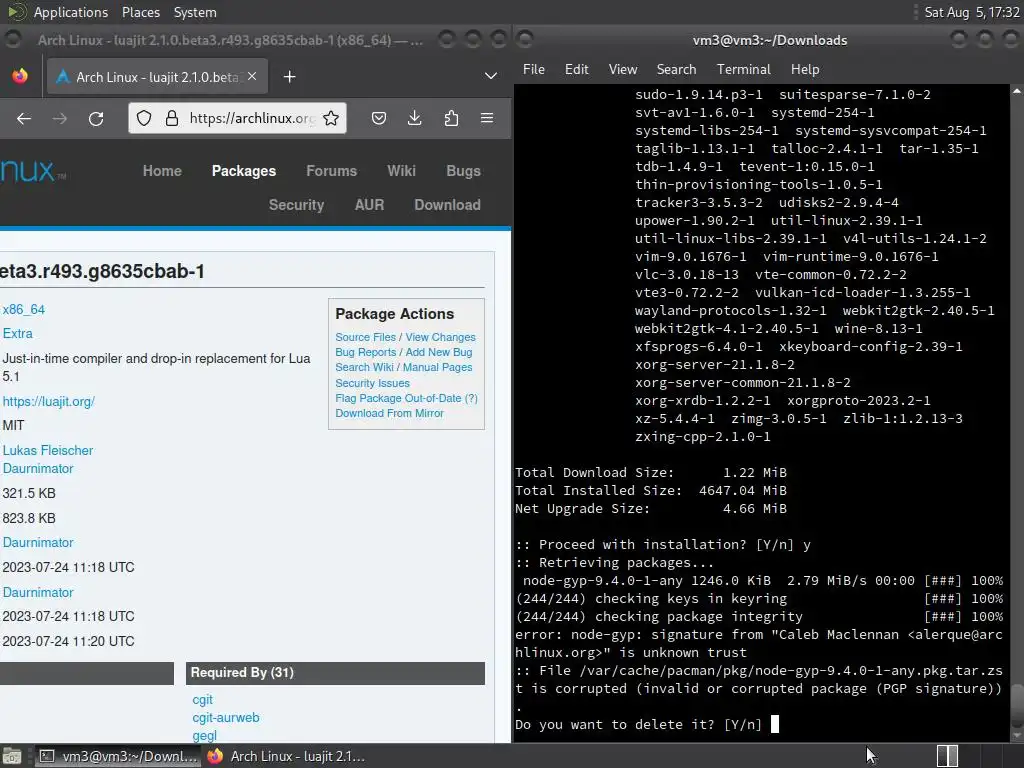Open the Download nav link
This screenshot has width=1024, height=768.
coord(447,205)
